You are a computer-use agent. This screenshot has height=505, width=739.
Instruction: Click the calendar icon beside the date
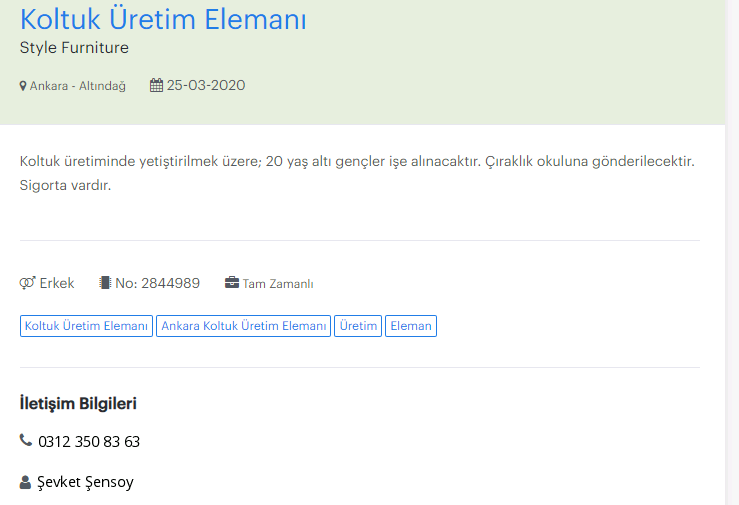click(x=156, y=85)
